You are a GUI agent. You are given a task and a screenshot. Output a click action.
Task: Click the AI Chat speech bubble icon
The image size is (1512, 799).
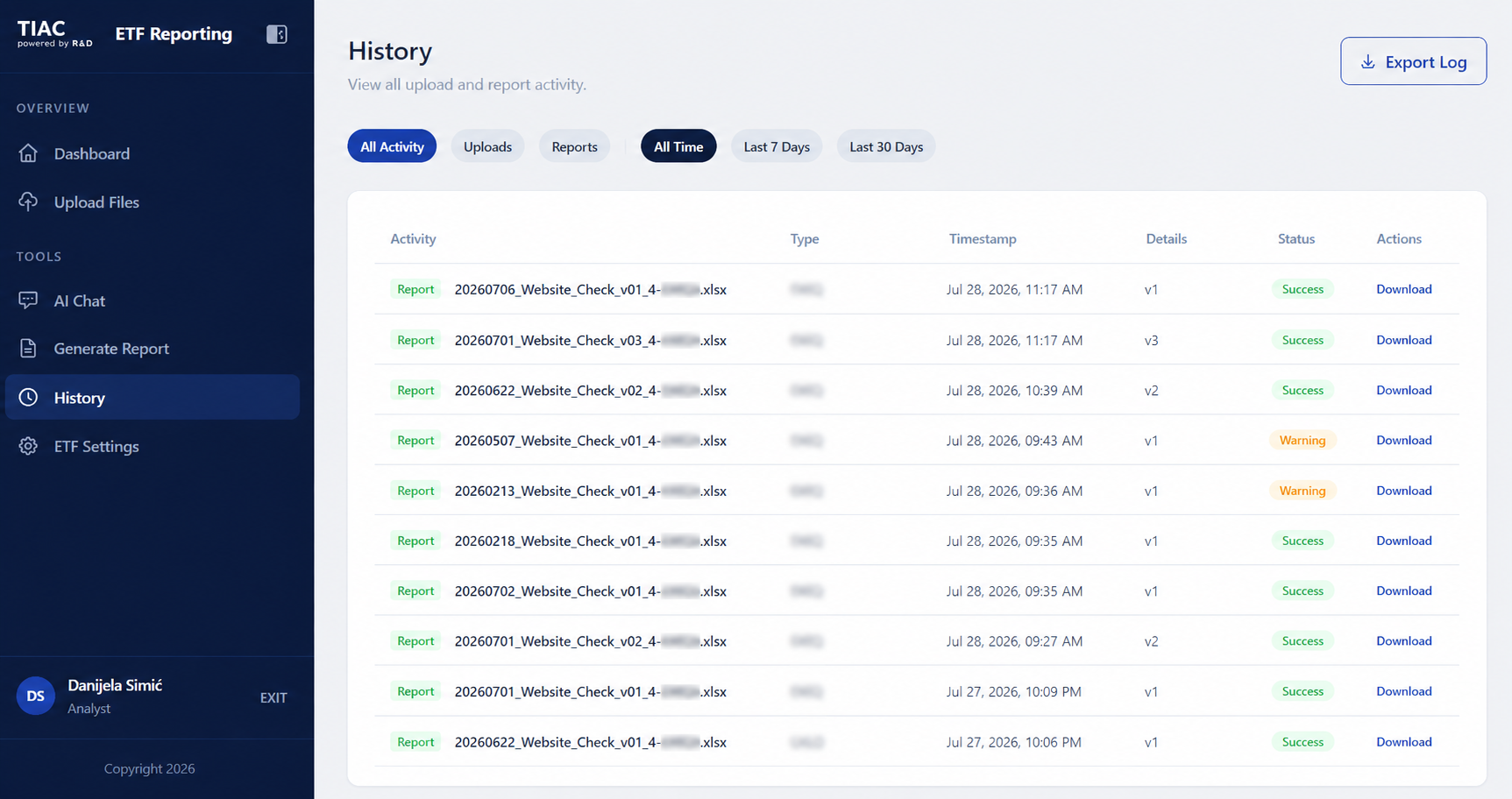click(x=28, y=301)
